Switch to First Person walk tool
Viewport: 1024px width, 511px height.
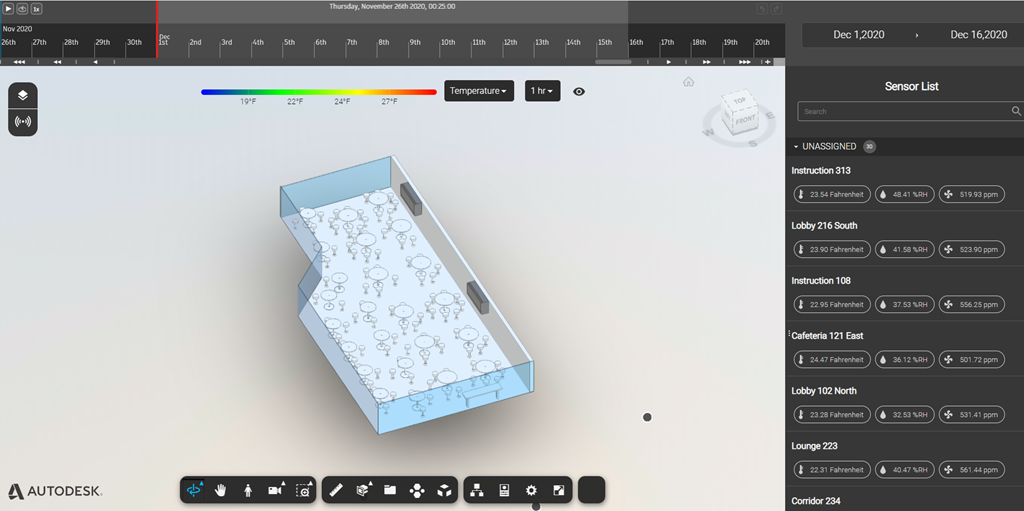coord(247,490)
